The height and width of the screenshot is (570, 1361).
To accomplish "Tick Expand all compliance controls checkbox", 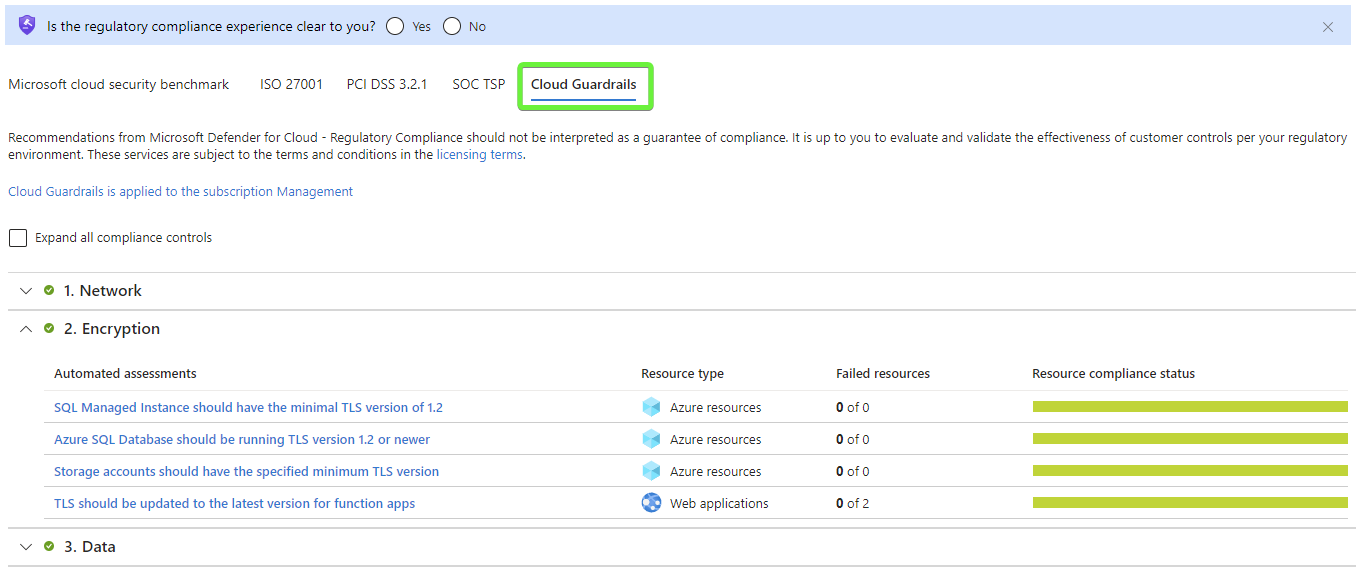I will pos(18,238).
